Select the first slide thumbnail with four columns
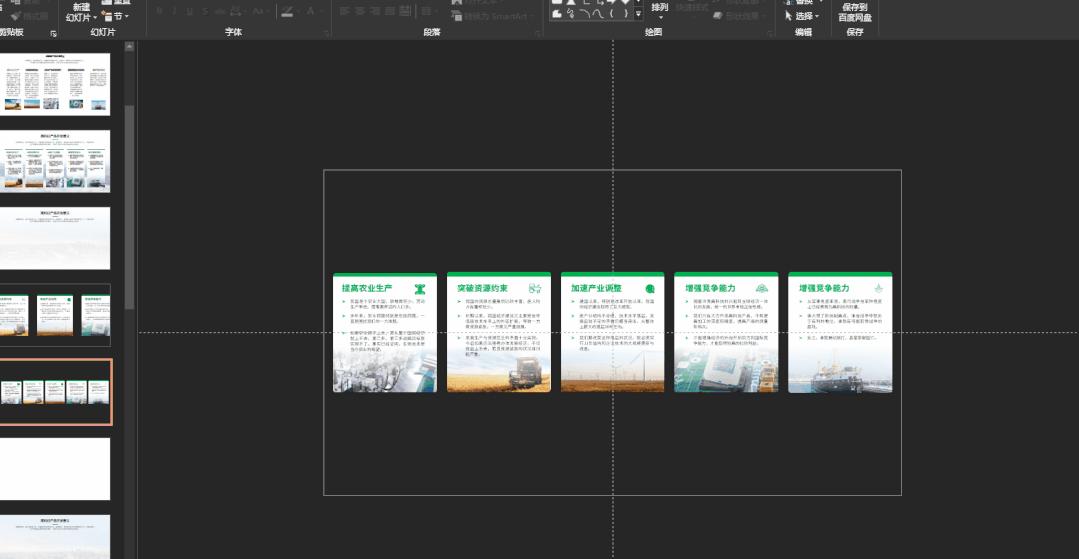 [55, 82]
